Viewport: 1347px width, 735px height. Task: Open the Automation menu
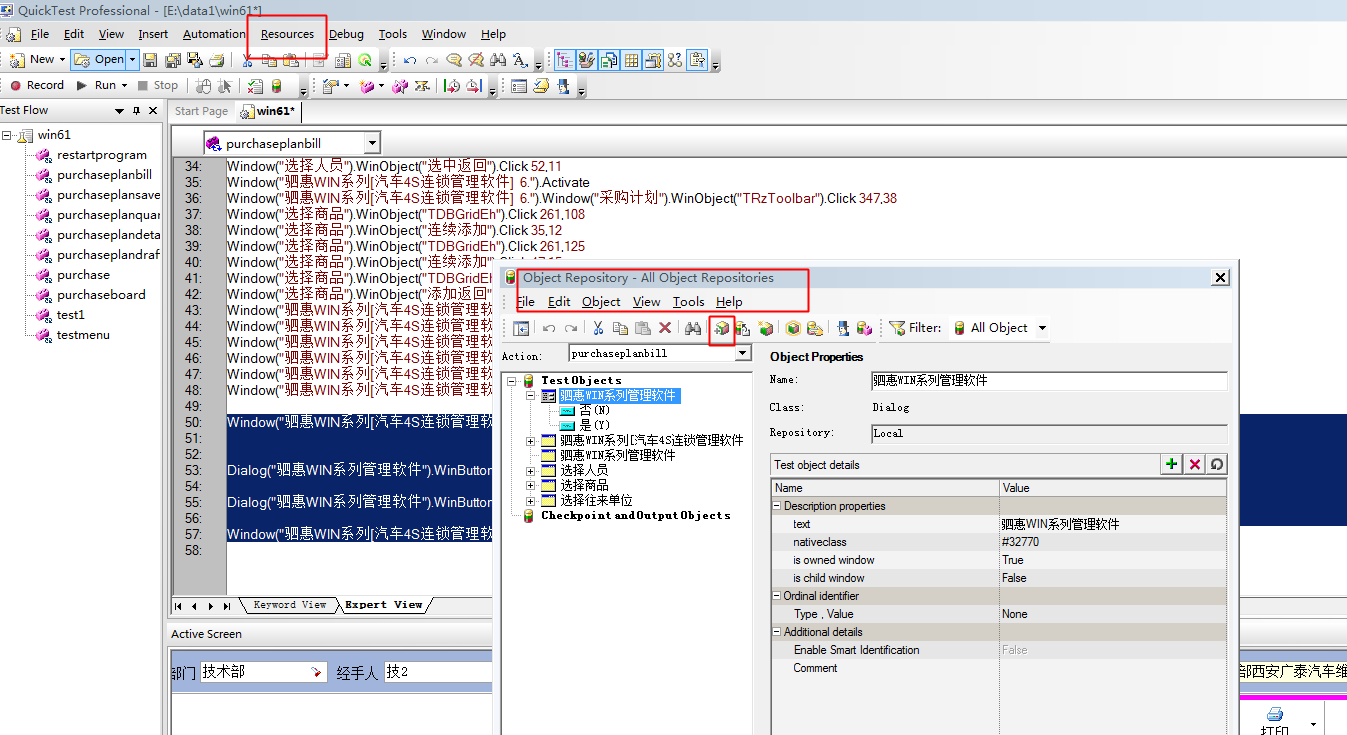coord(214,34)
